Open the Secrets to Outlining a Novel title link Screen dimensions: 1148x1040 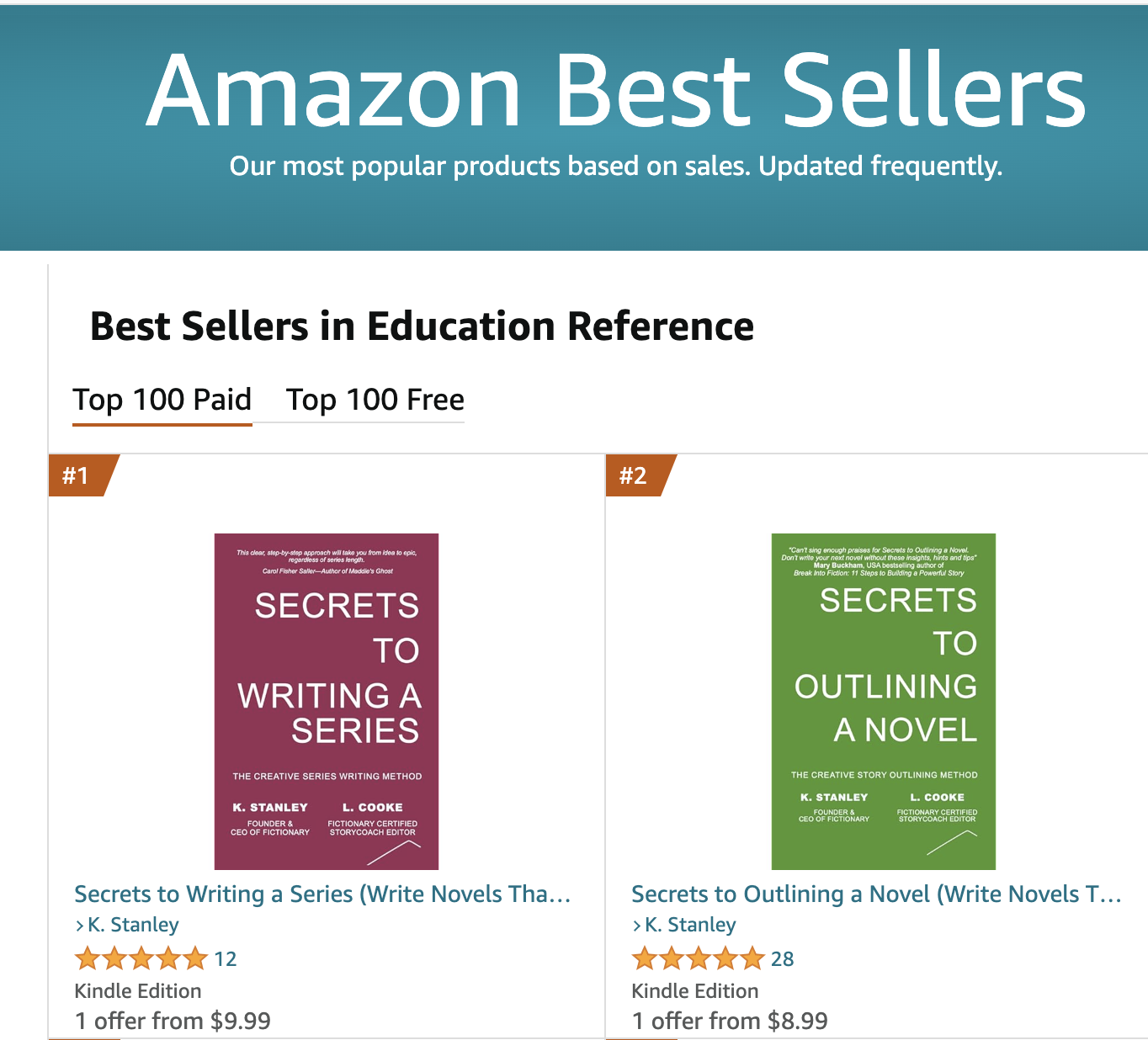pos(876,894)
